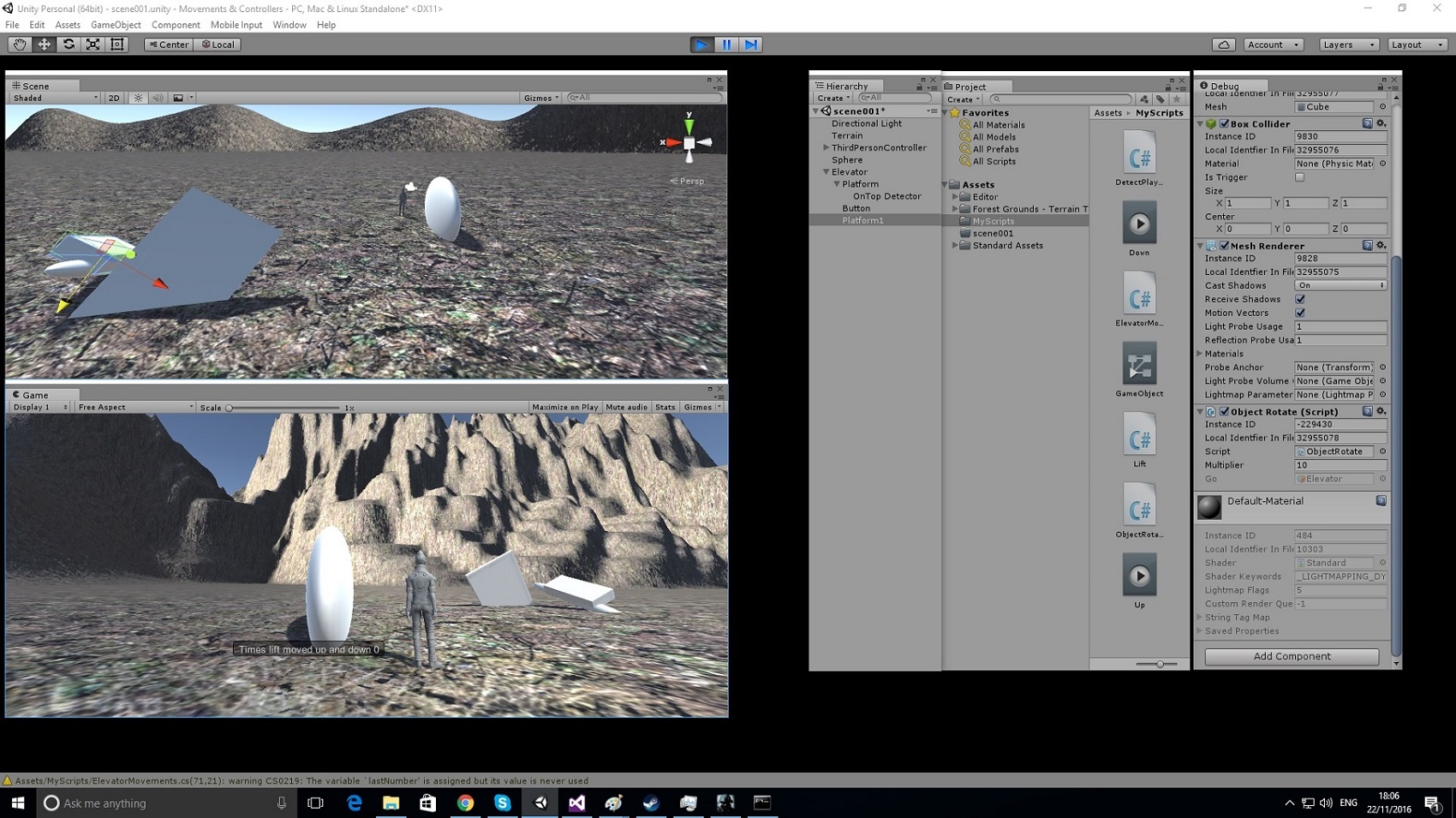This screenshot has width=1456, height=818.
Task: Open Account dropdown
Action: [1273, 45]
